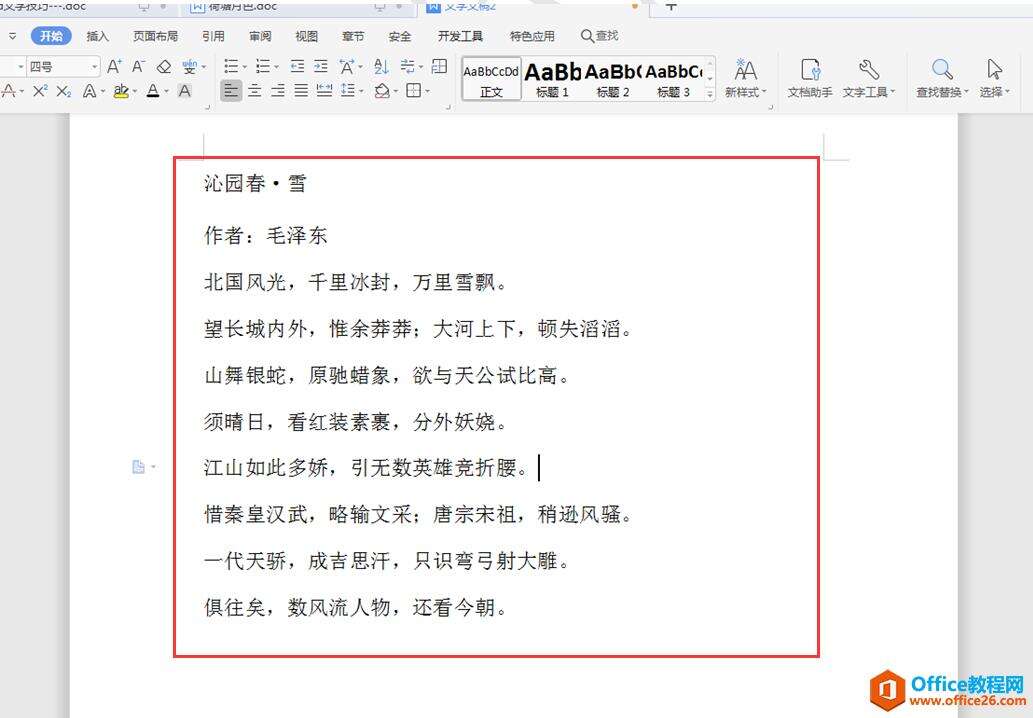Apply bullet list formatting
Screen dimensions: 1033x718
(x=231, y=67)
